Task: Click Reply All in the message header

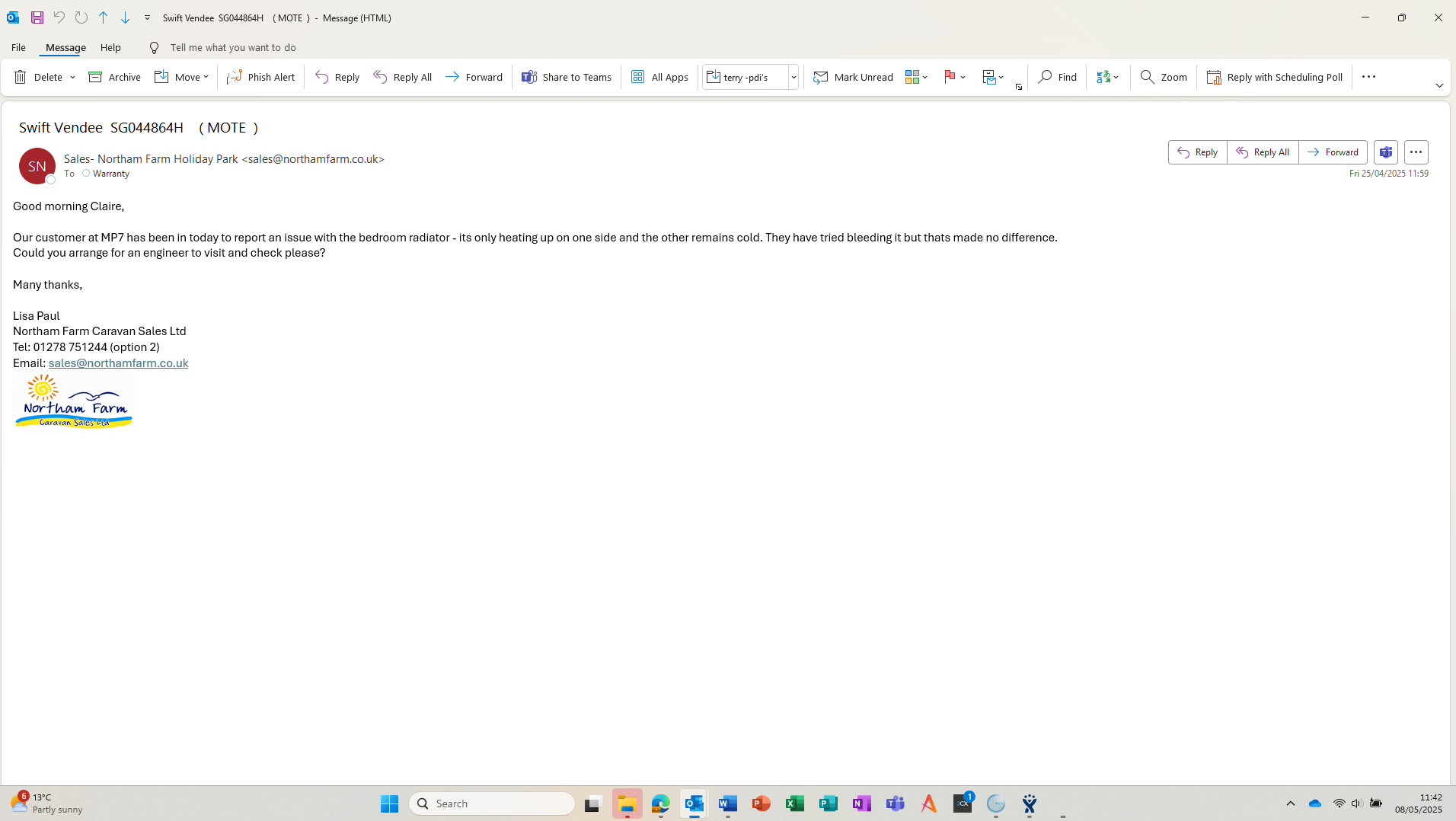Action: (1263, 152)
